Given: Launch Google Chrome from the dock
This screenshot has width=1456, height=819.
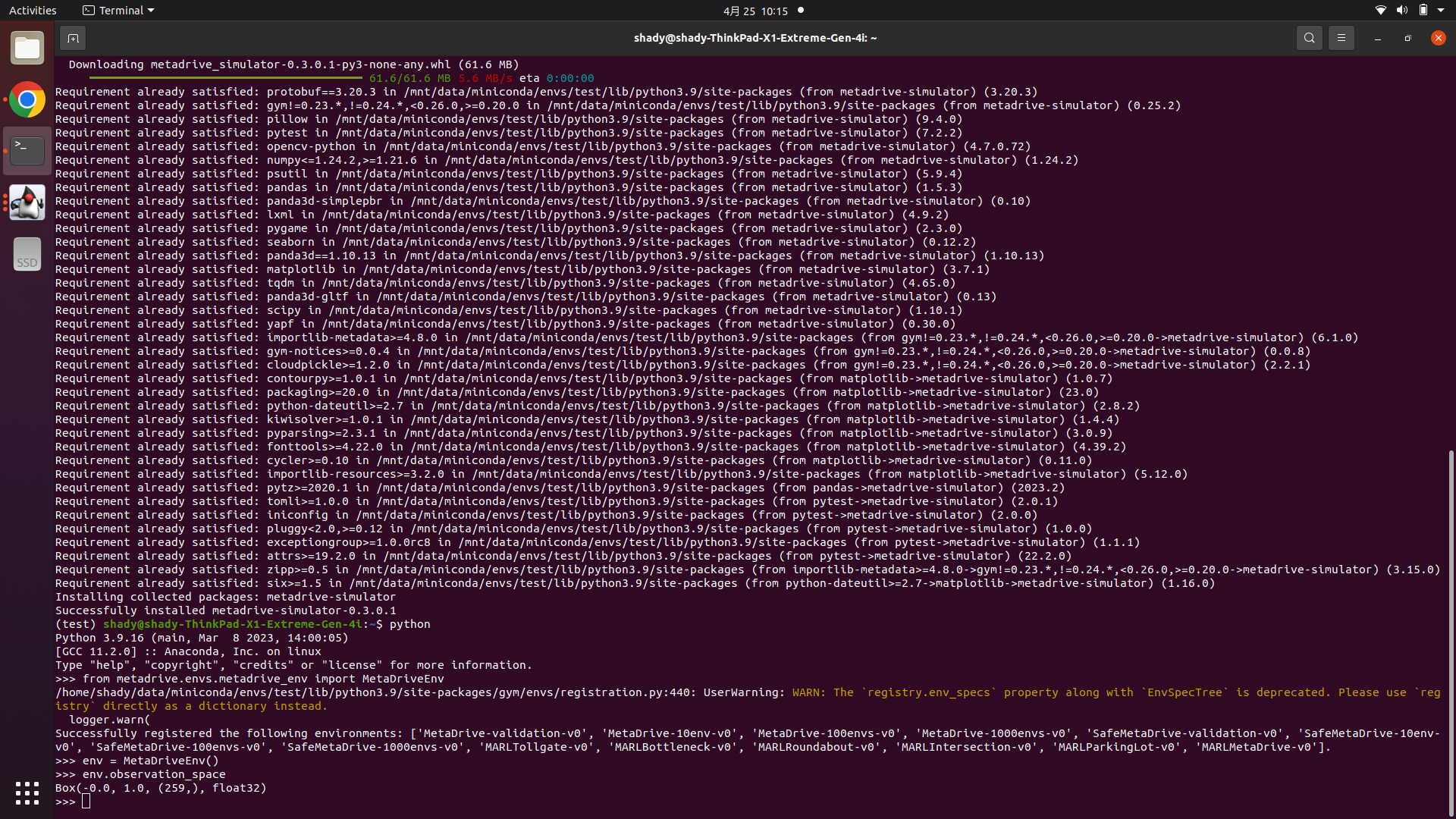Looking at the screenshot, I should [27, 99].
